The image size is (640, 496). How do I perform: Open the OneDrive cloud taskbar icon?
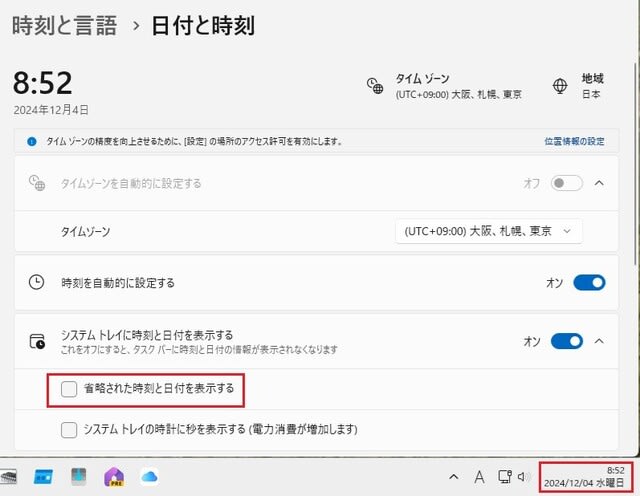tap(149, 476)
